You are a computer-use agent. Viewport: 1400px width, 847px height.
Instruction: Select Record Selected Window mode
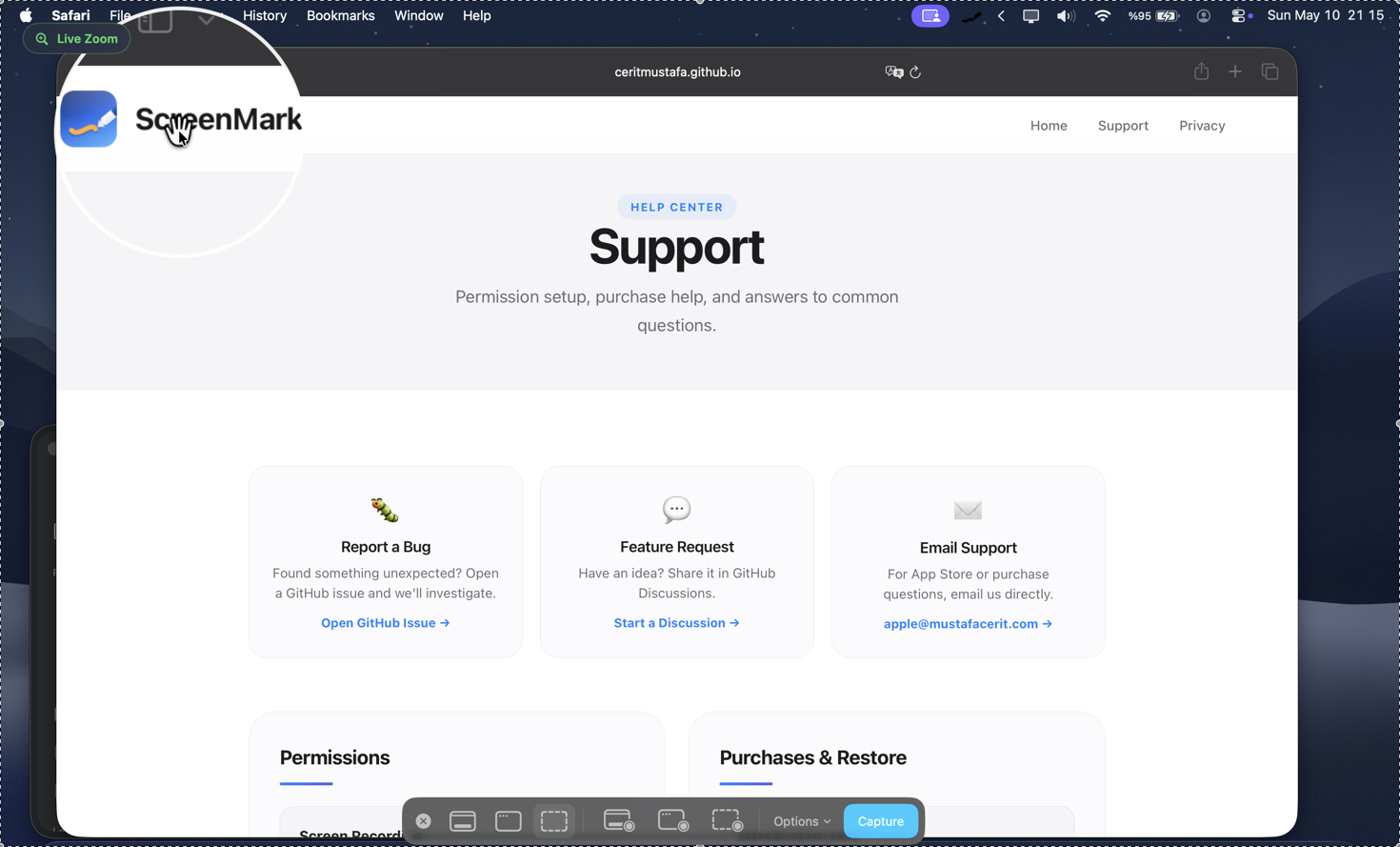(673, 821)
